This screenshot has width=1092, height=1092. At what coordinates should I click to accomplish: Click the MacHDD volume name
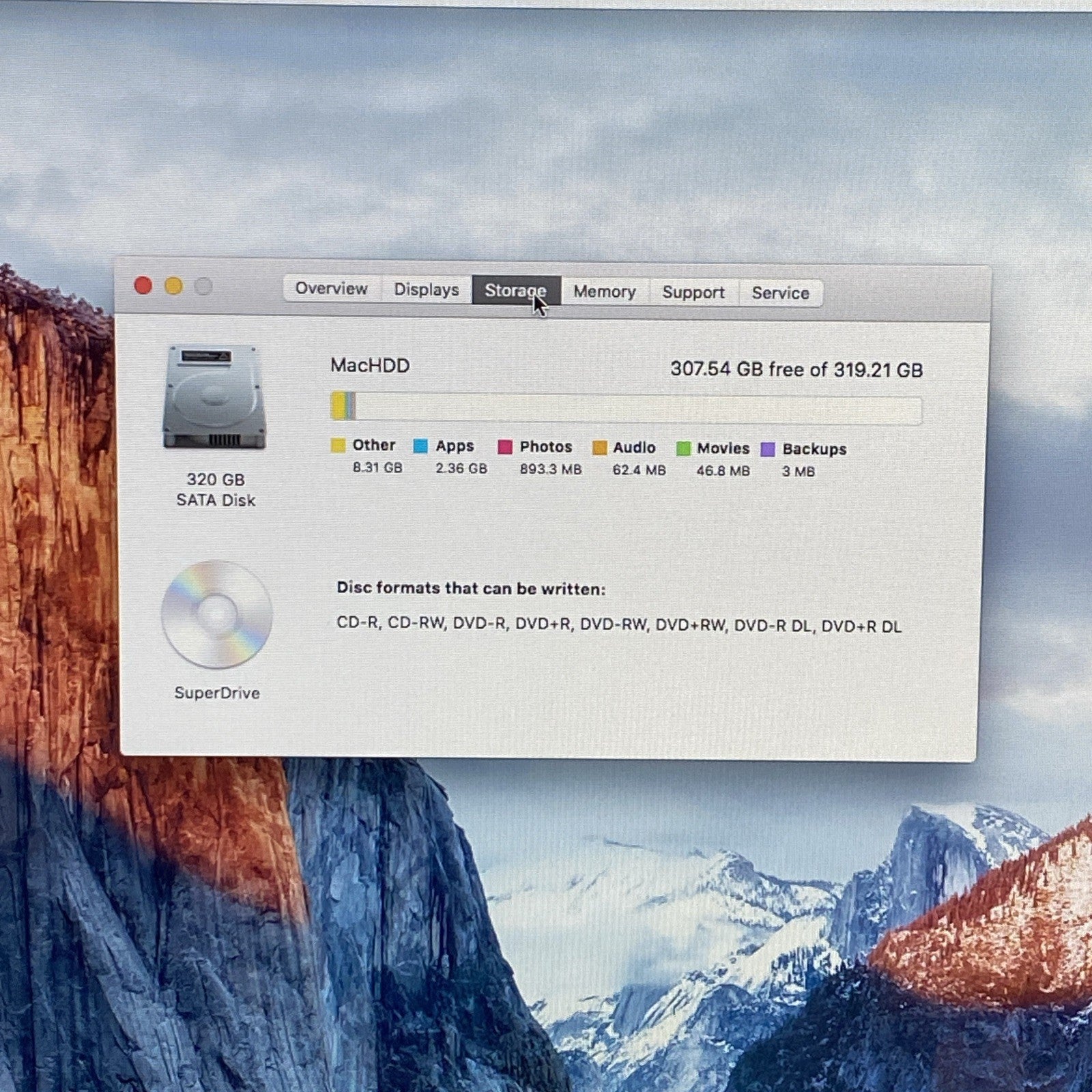point(370,366)
